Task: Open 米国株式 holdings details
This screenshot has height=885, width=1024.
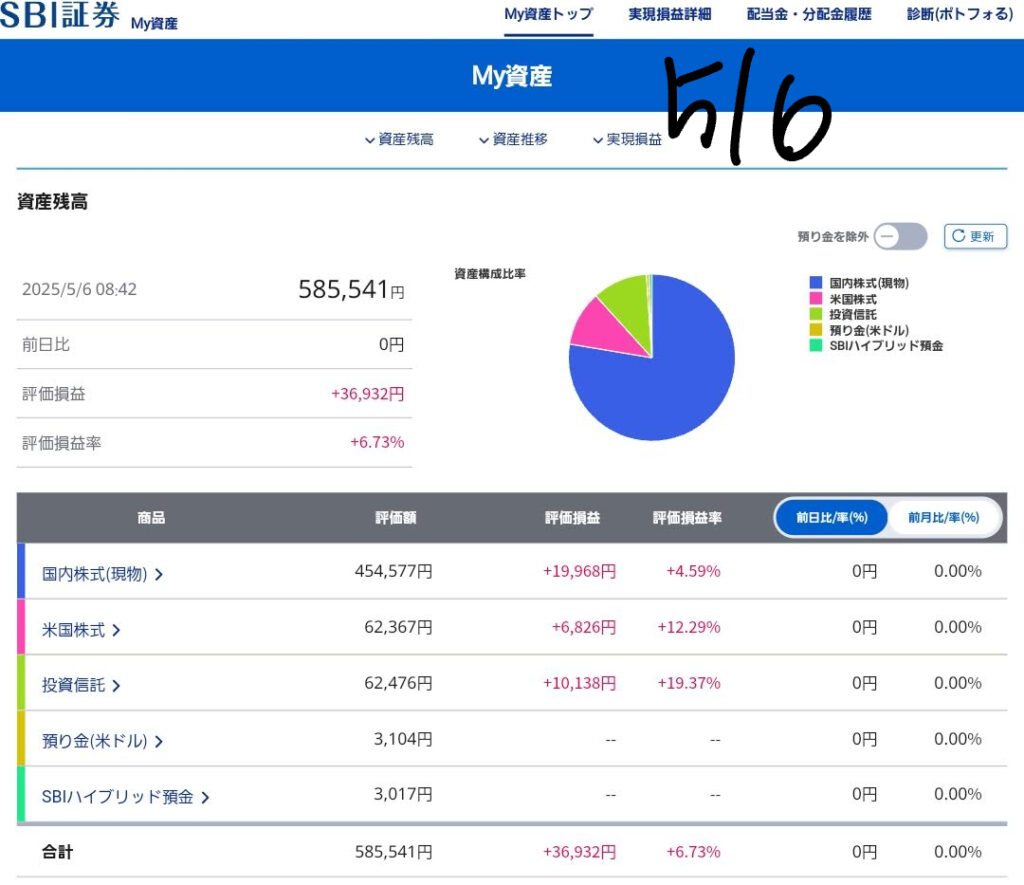Action: click(80, 630)
